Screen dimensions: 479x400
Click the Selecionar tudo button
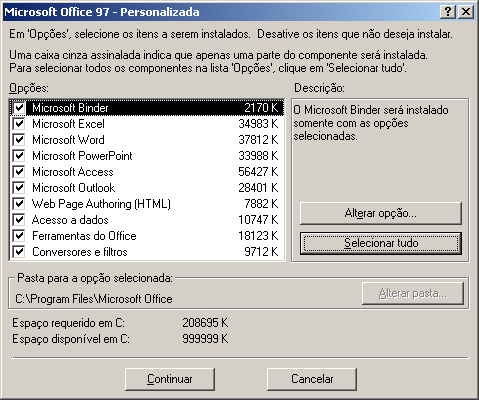coord(381,243)
